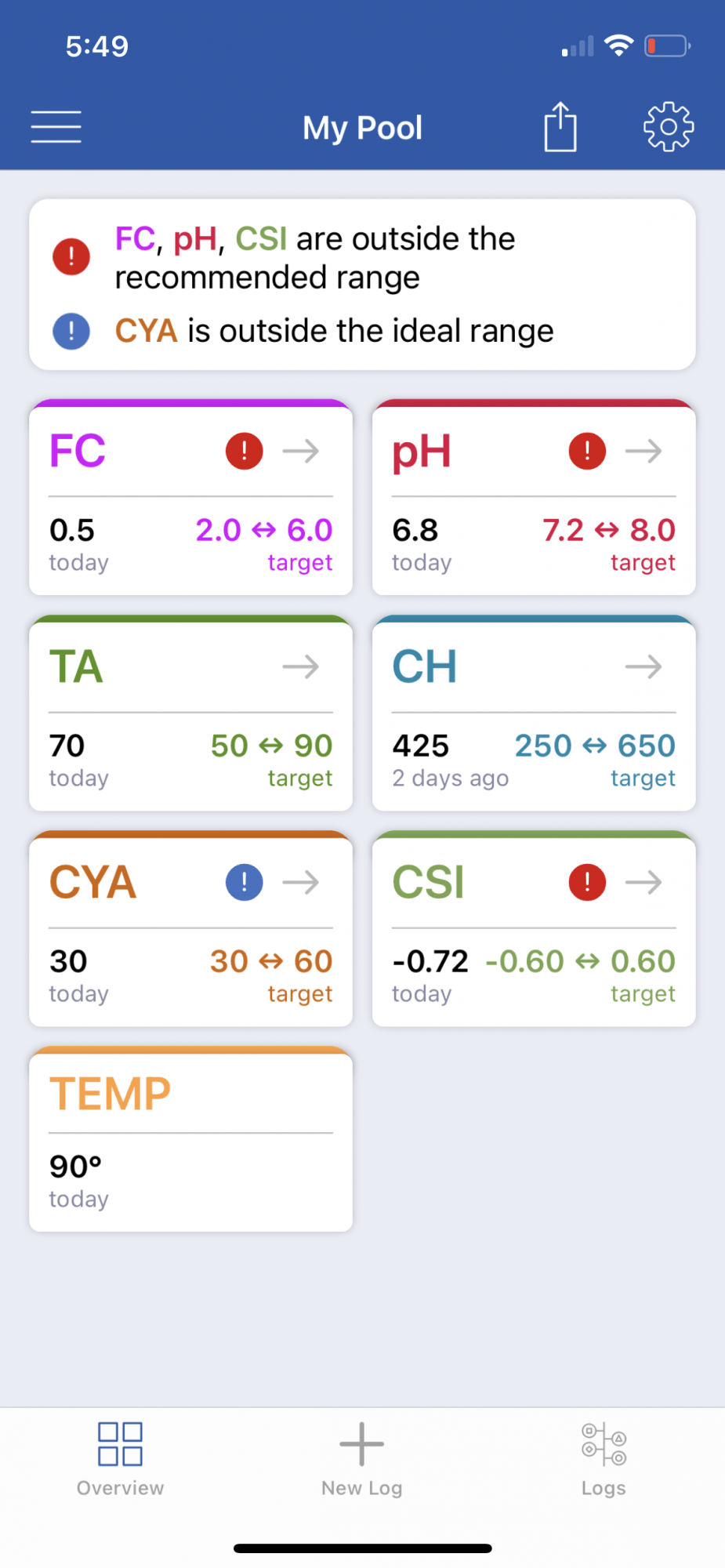Switch to the Logs tab

[604, 1459]
